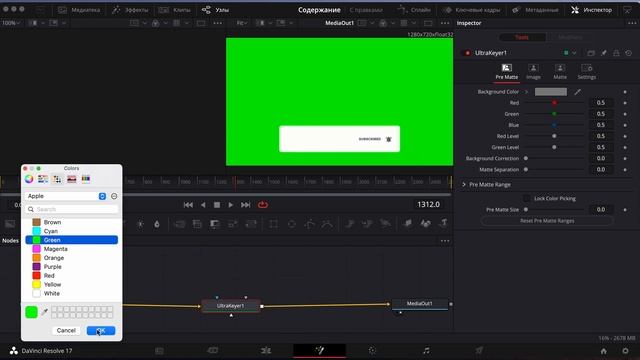Click the stop playback button
The height and width of the screenshot is (360, 640).
[217, 205]
